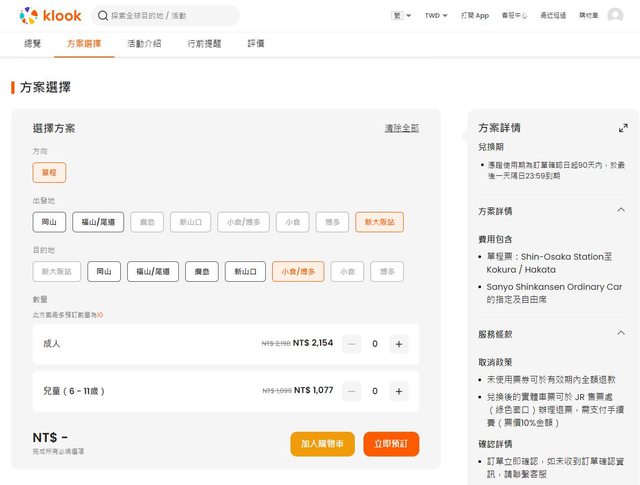Image resolution: width=640 pixels, height=485 pixels.
Task: Select 單程 direction option
Action: coord(49,173)
